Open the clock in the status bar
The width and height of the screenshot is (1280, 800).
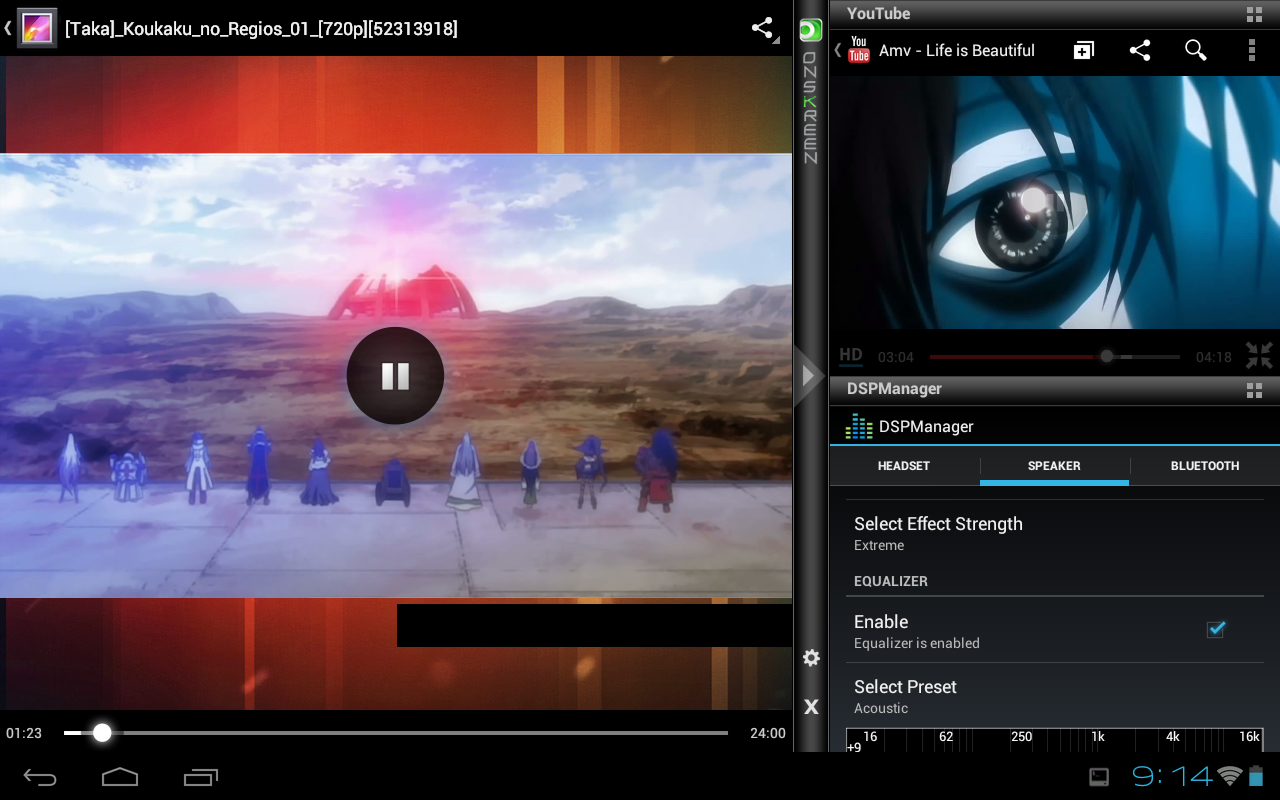pos(1172,775)
